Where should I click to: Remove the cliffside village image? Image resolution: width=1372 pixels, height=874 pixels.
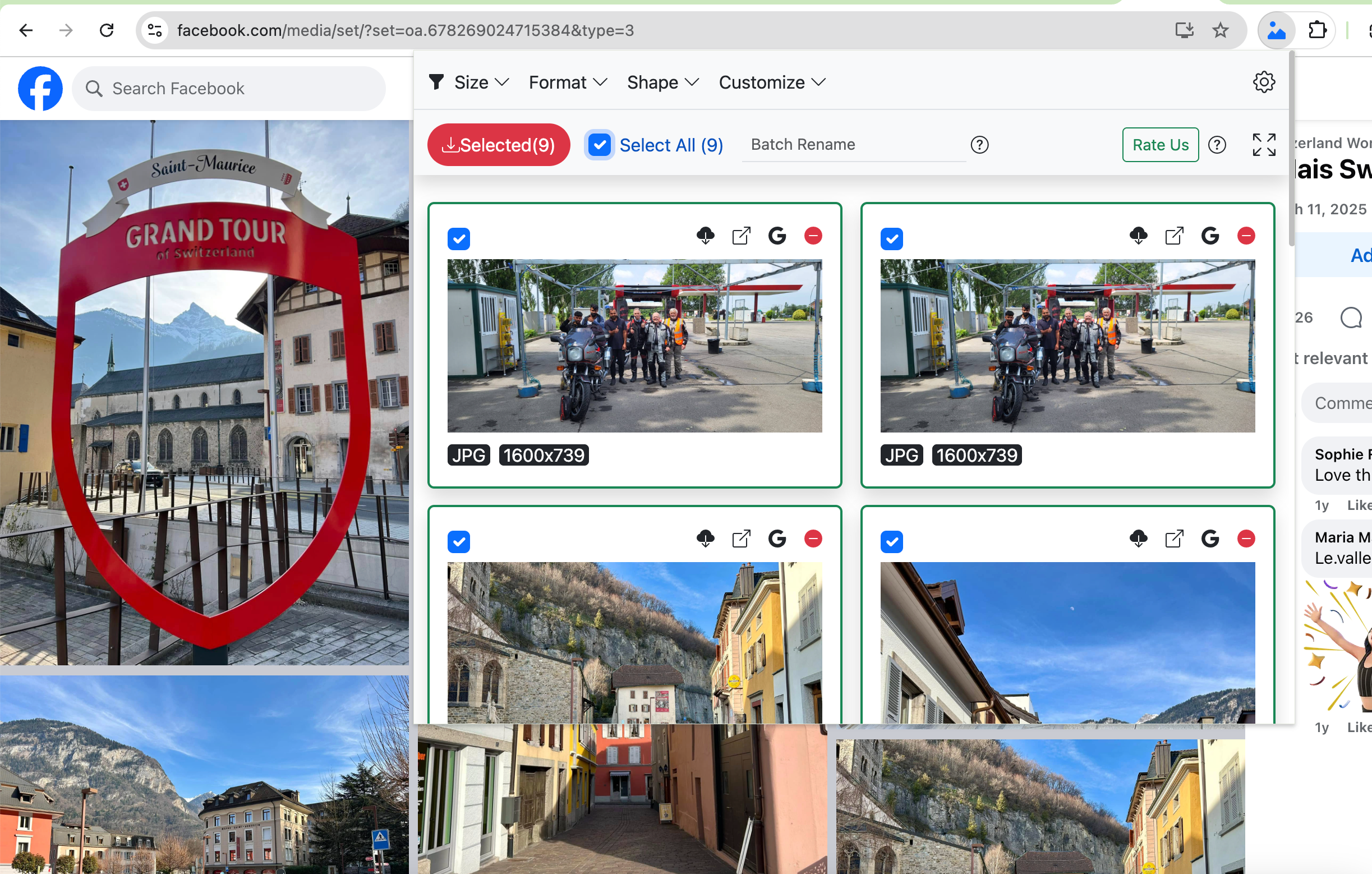813,539
